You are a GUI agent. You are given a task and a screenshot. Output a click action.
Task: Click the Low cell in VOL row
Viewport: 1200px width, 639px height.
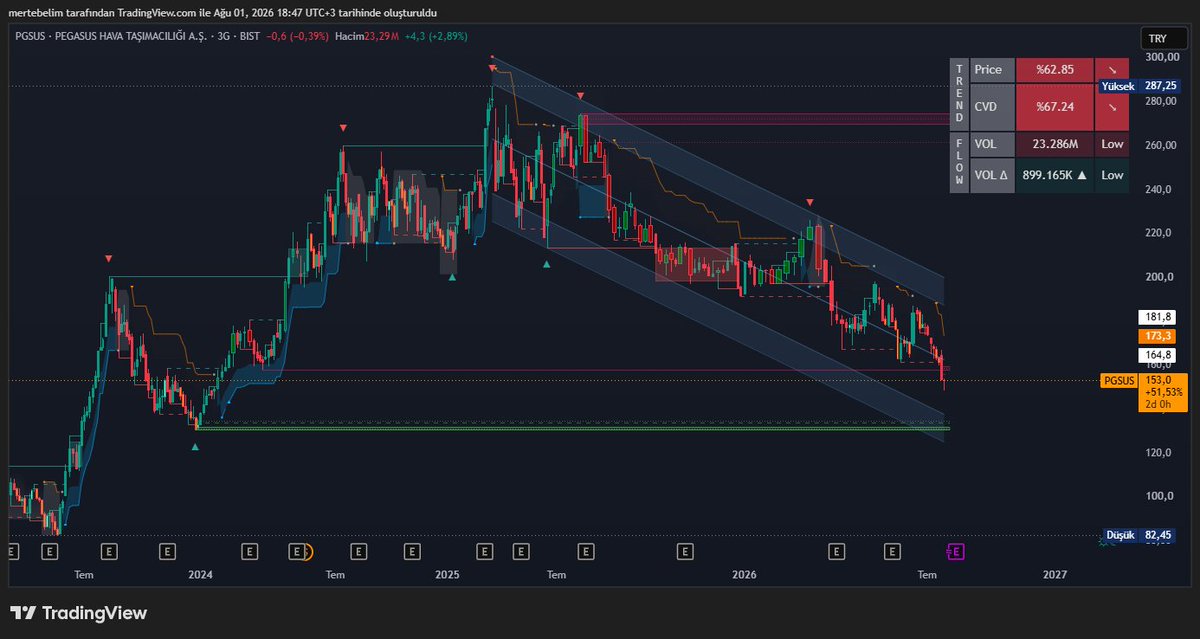pyautogui.click(x=1112, y=144)
